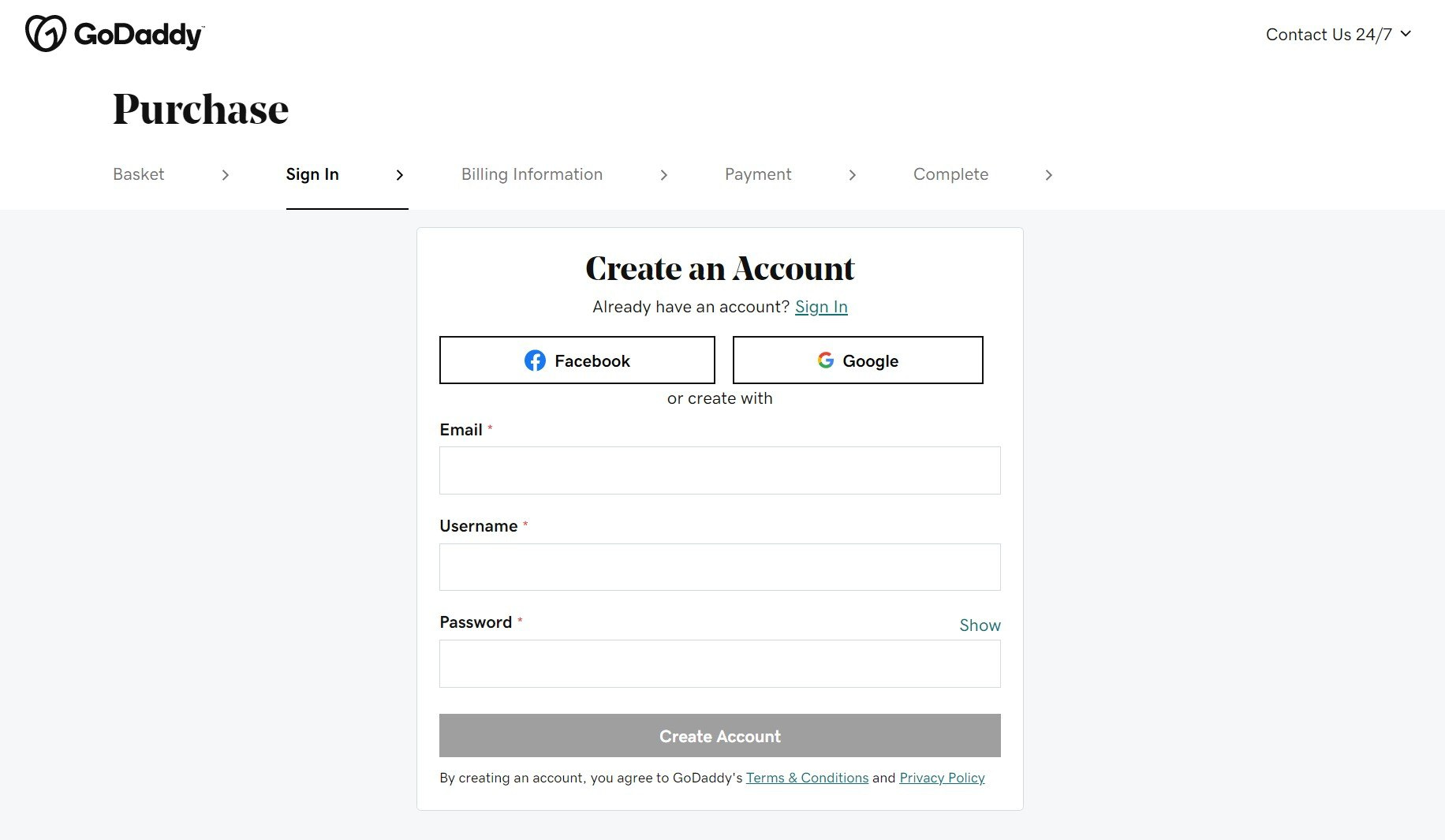This screenshot has height=840, width=1445.
Task: Click the Create Account button
Action: pyautogui.click(x=719, y=736)
